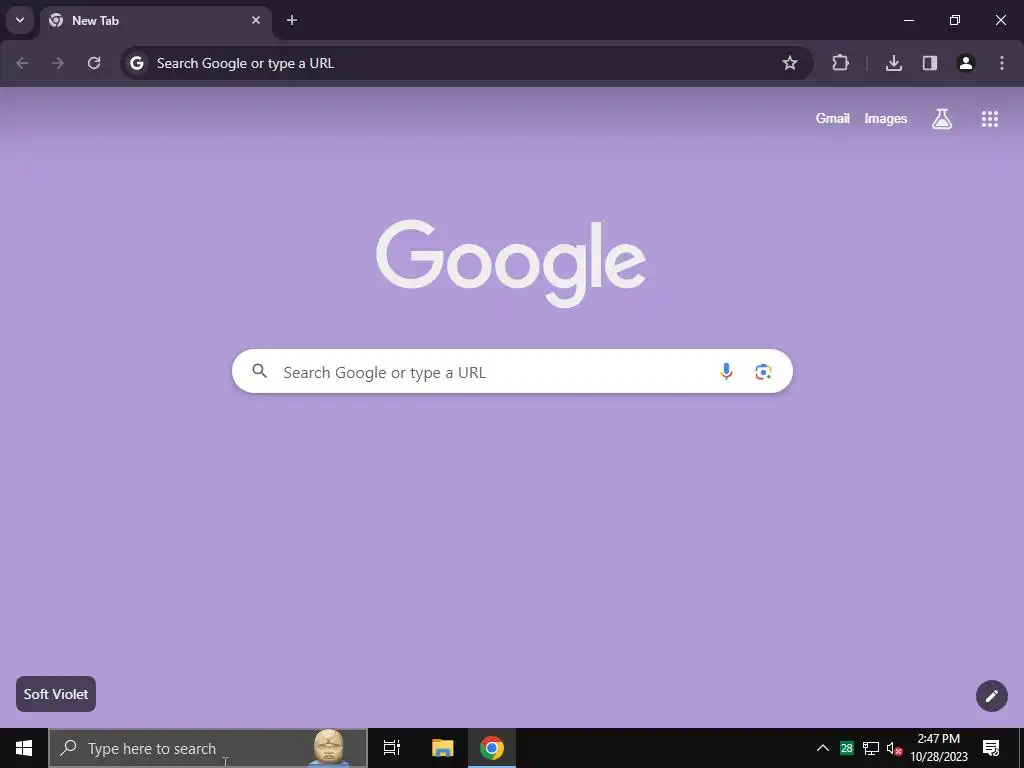The image size is (1024, 768).
Task: Click the green 28 tray icon
Action: (x=846, y=748)
